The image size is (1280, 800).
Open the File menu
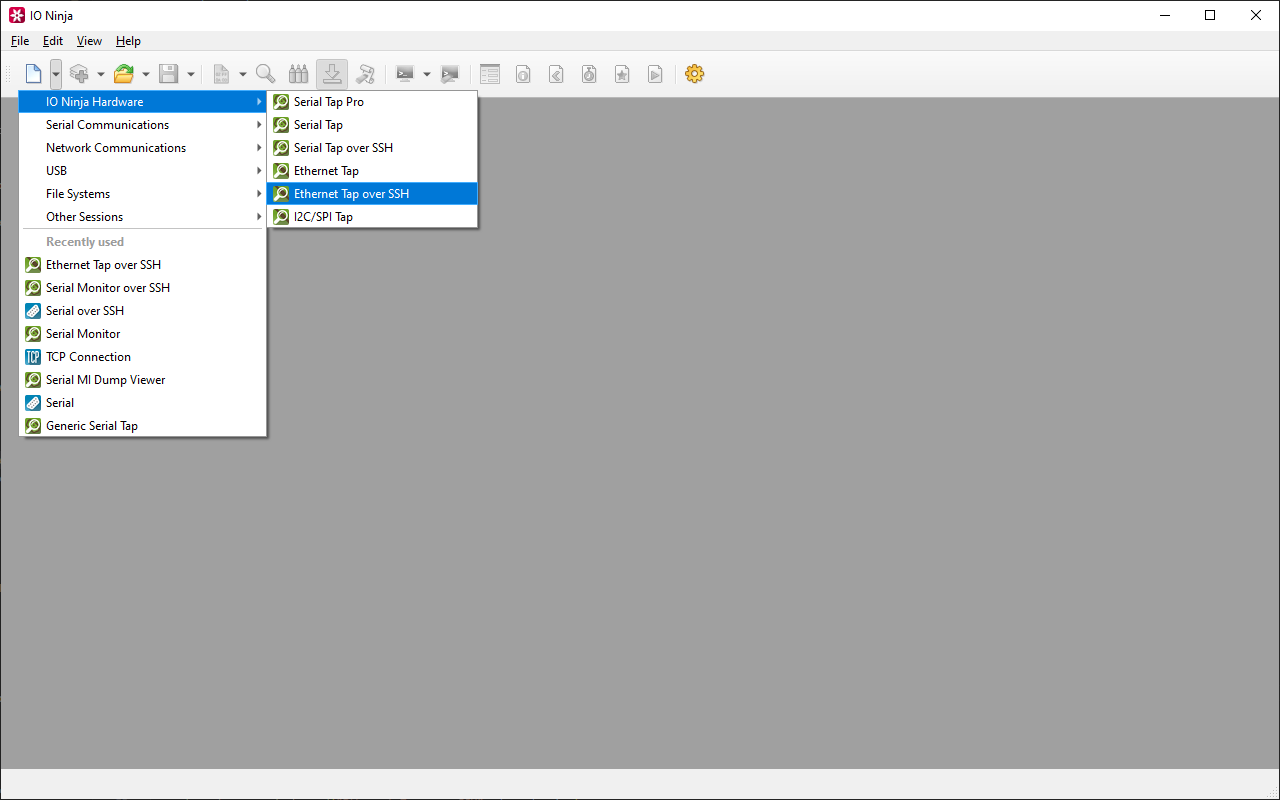[x=20, y=41]
